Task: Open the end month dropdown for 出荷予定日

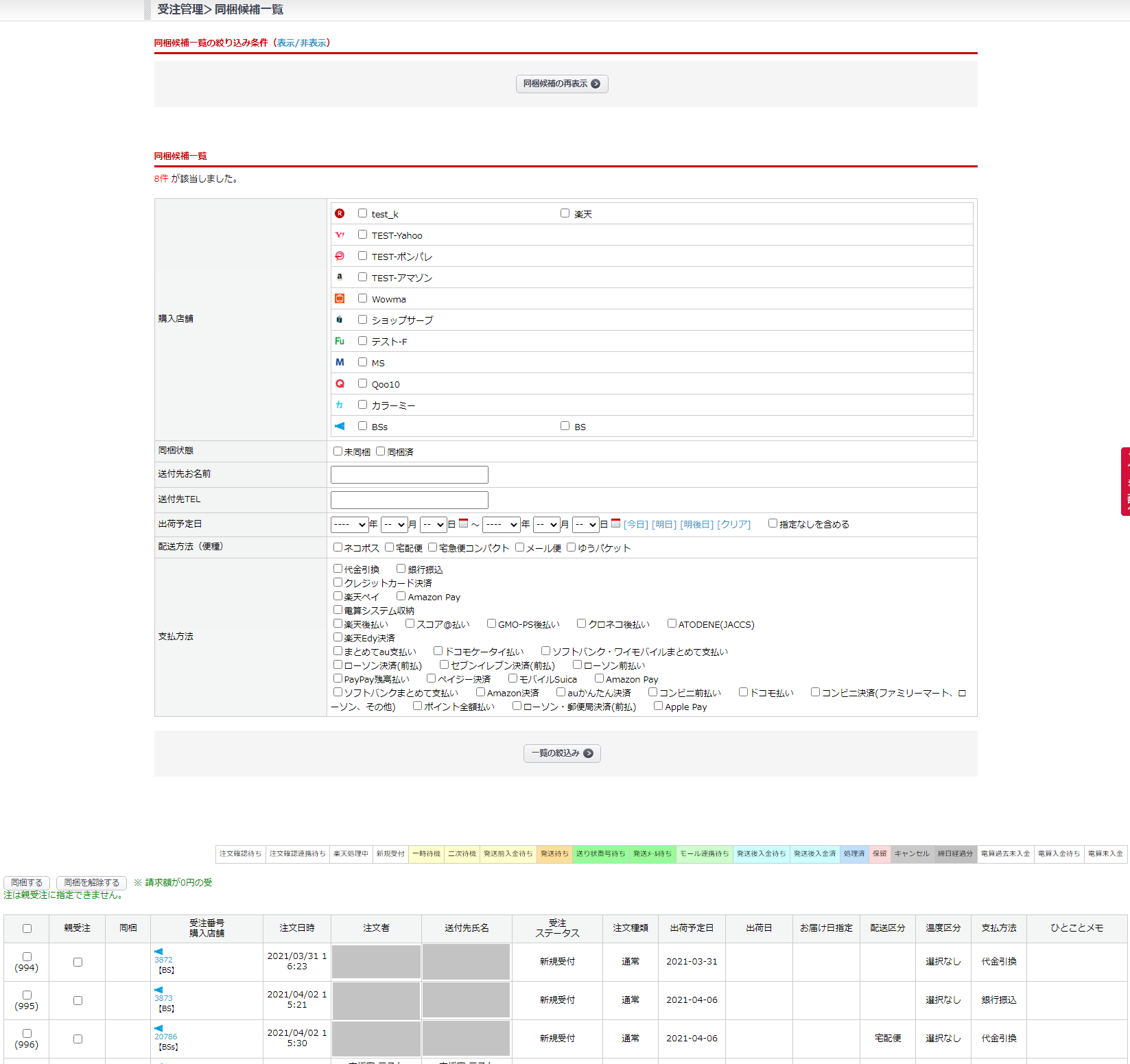Action: click(547, 525)
